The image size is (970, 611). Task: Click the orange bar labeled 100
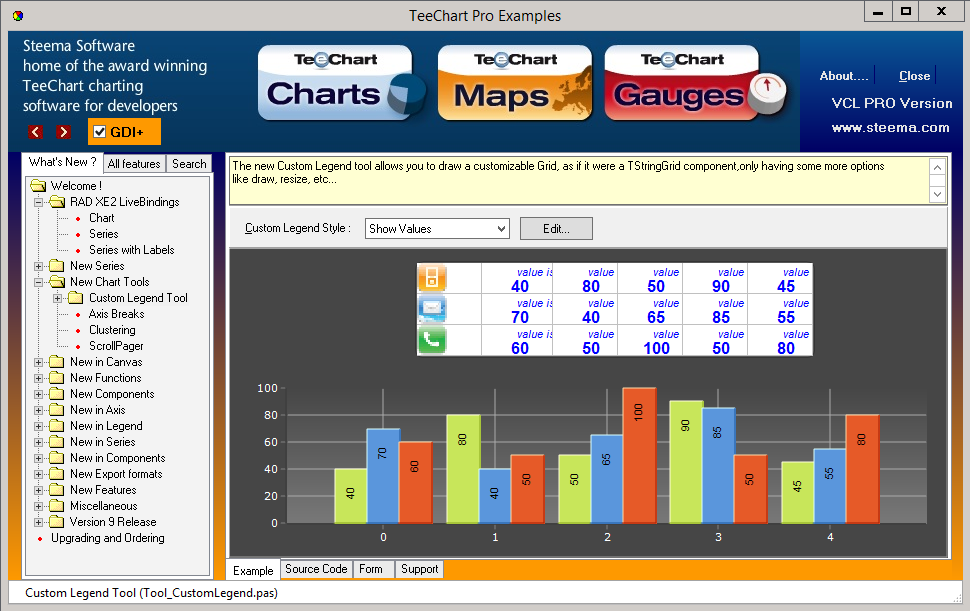(x=639, y=455)
